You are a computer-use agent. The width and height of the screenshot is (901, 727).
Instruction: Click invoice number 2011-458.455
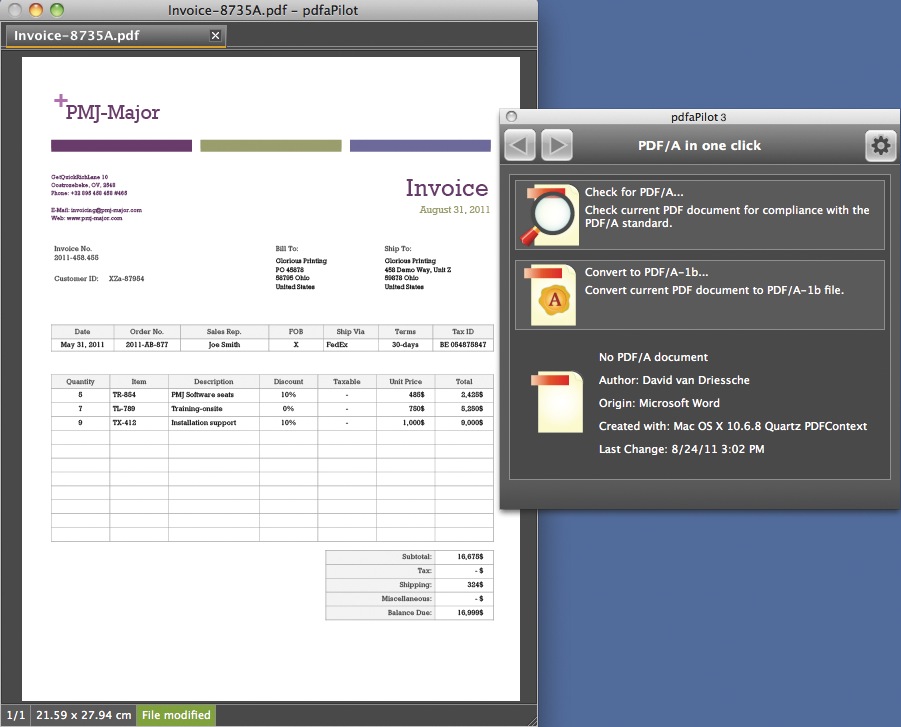point(76,258)
